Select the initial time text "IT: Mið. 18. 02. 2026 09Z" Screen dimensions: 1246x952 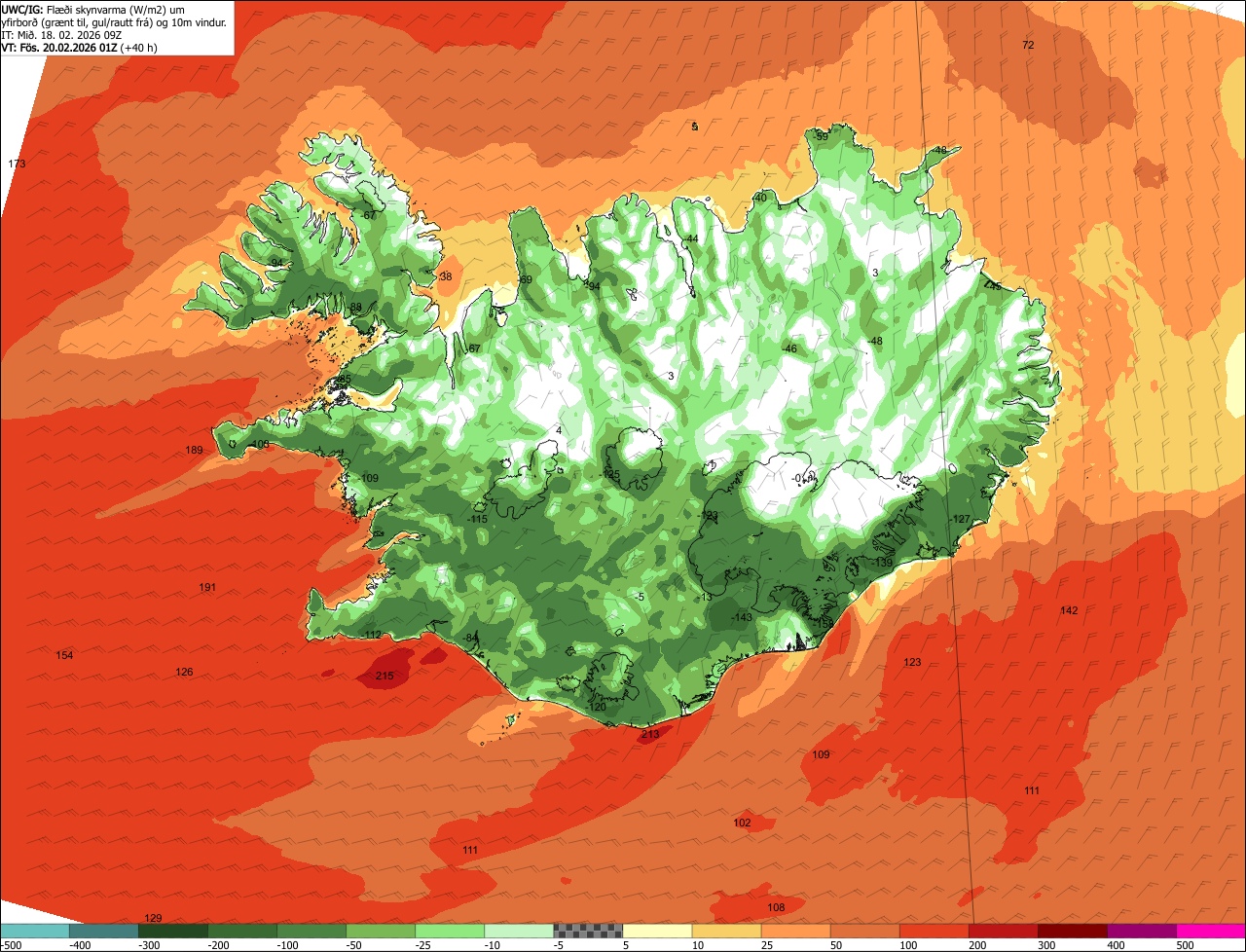61,35
